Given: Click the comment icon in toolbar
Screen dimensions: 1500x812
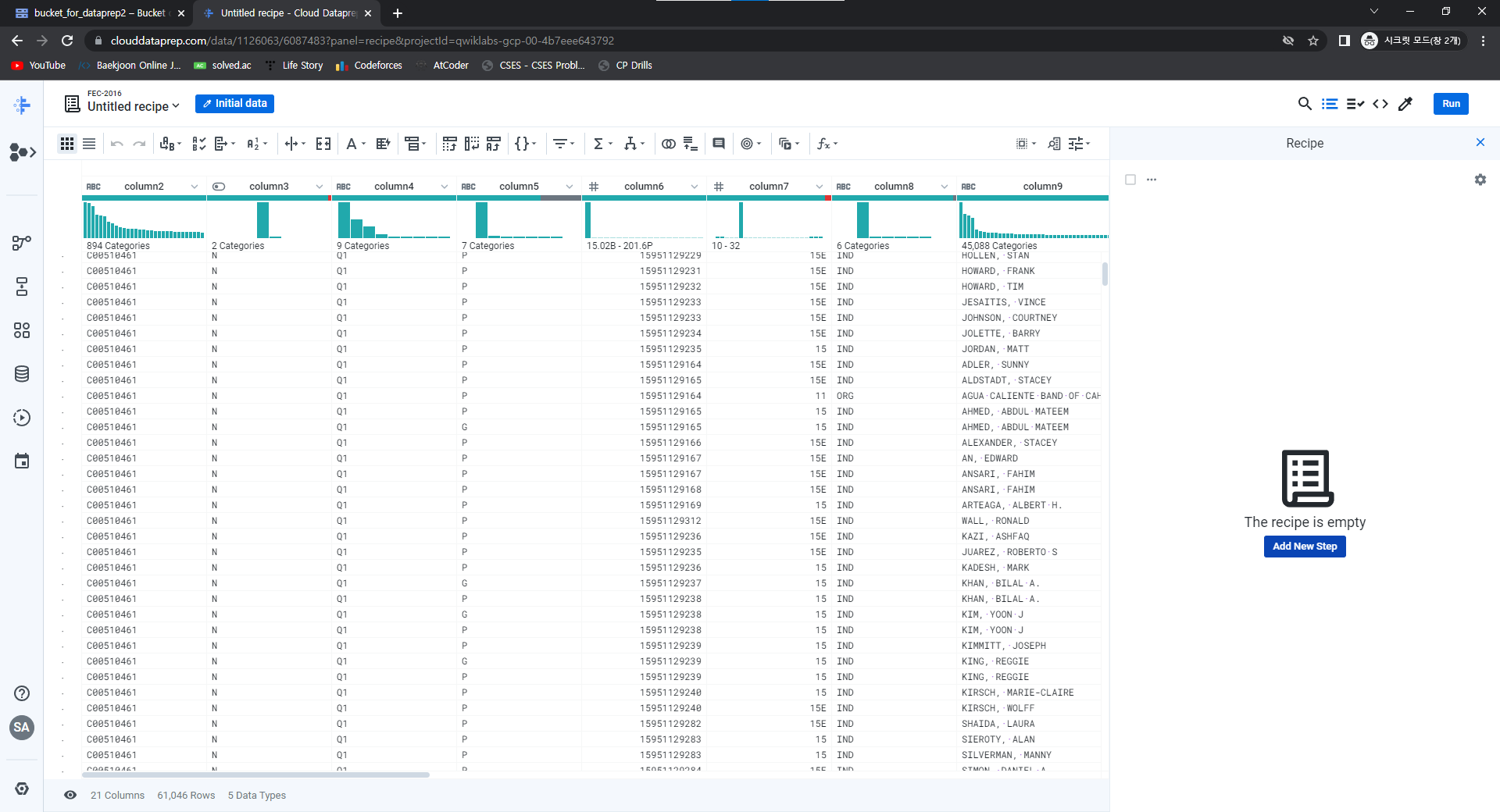Looking at the screenshot, I should pos(719,144).
